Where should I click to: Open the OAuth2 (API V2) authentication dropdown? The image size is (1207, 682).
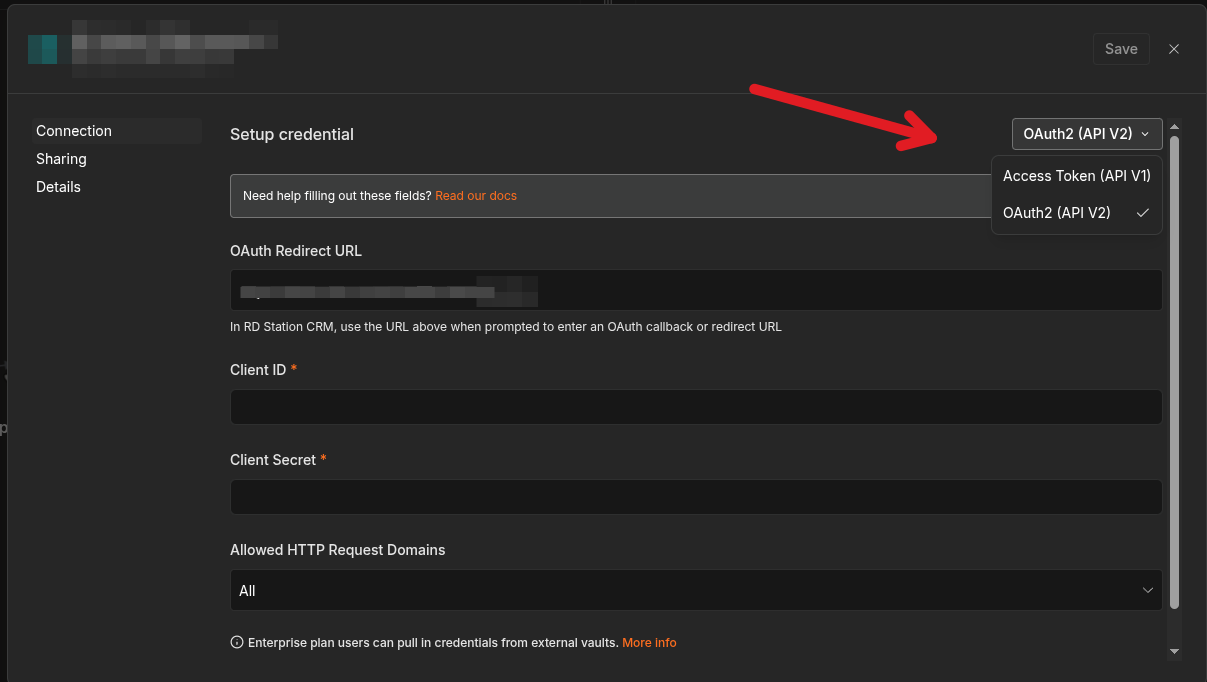point(1087,134)
